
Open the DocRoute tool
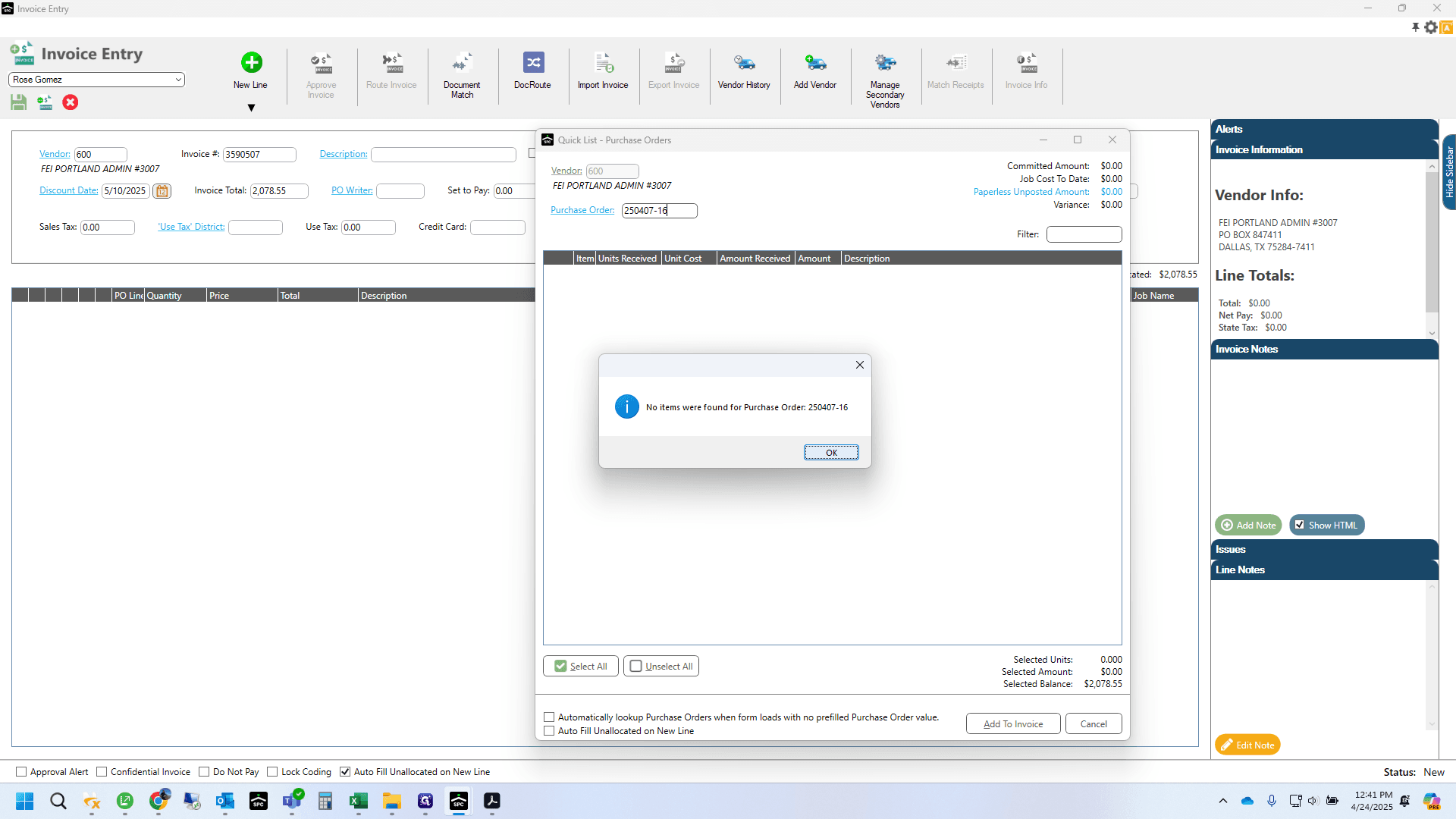[x=532, y=71]
